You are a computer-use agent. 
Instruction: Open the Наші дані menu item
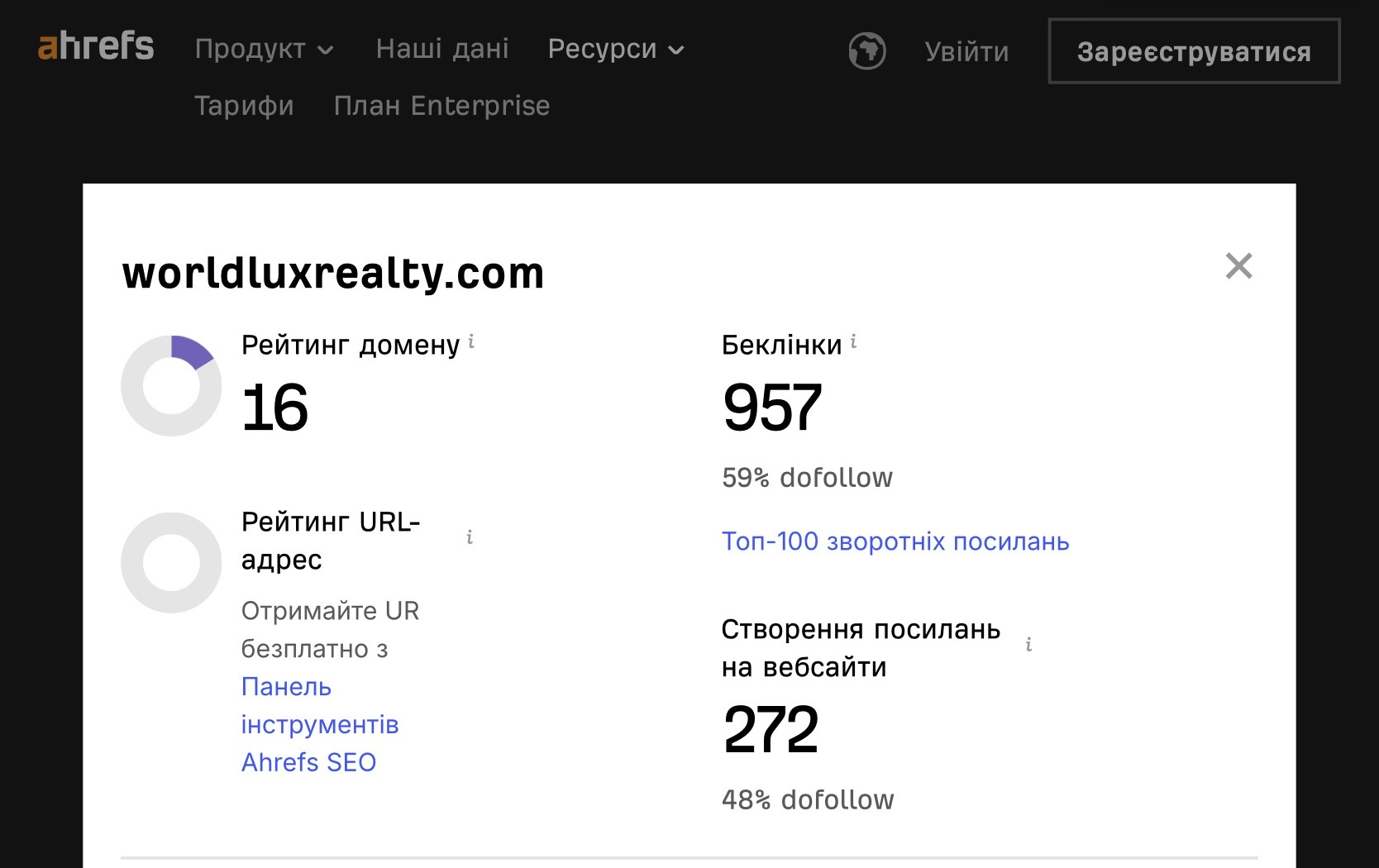[442, 50]
